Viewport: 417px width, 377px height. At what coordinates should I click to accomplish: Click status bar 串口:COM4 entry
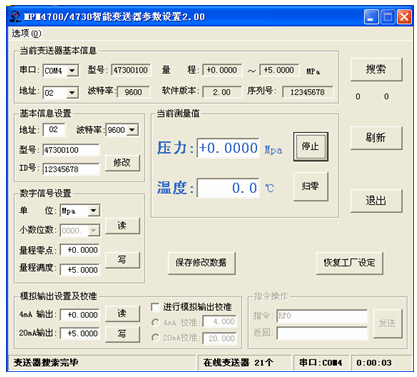(x=321, y=363)
